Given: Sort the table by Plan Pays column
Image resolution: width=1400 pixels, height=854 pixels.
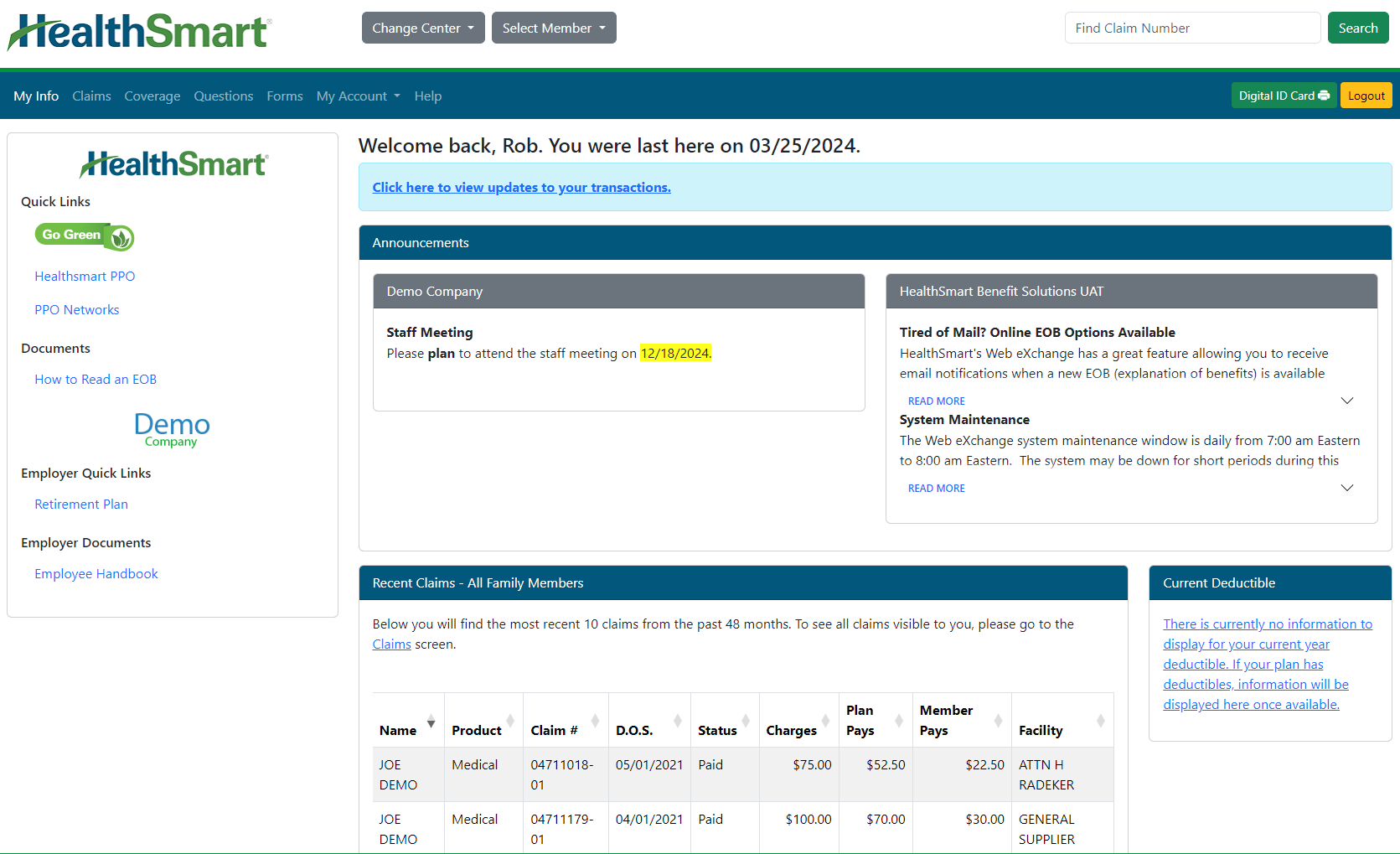Looking at the screenshot, I should click(x=876, y=720).
